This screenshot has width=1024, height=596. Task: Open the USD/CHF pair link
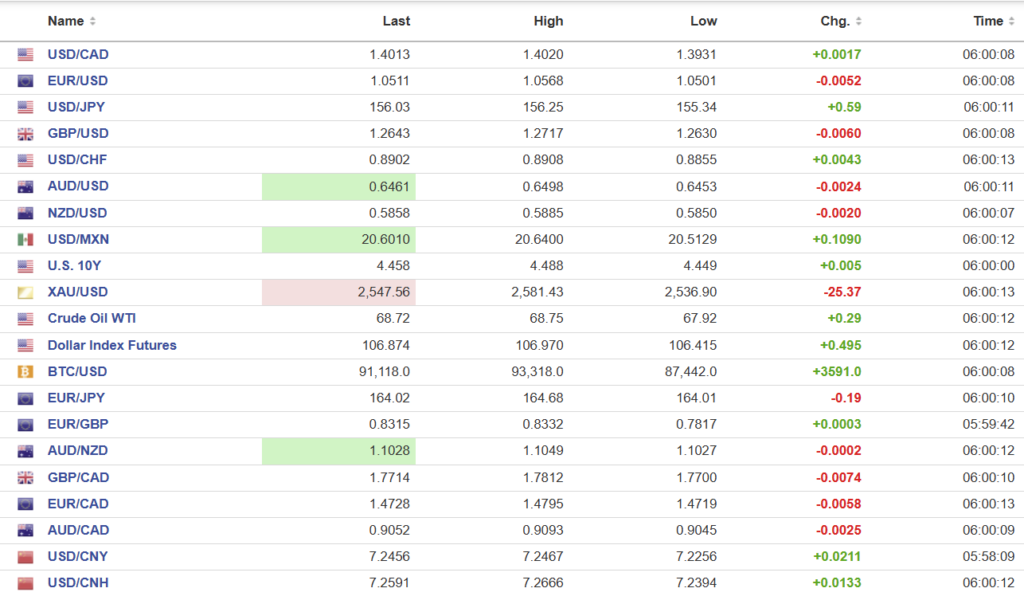point(78,160)
